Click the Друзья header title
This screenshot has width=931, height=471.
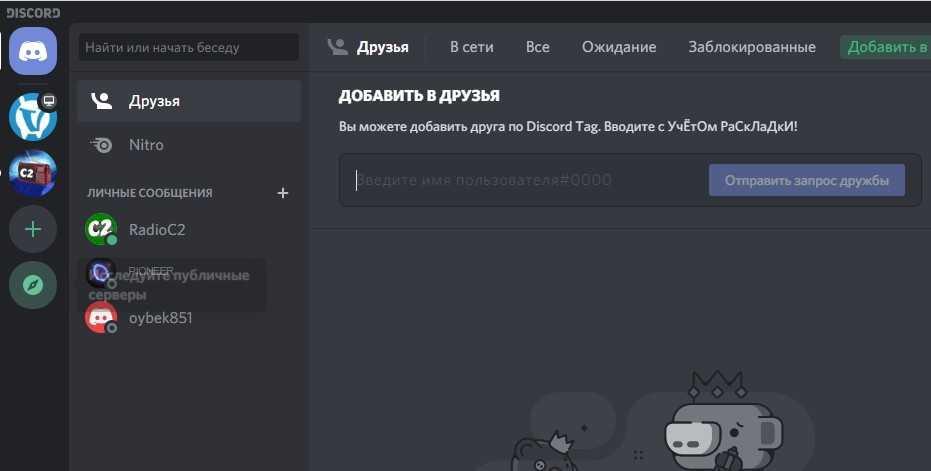point(382,47)
